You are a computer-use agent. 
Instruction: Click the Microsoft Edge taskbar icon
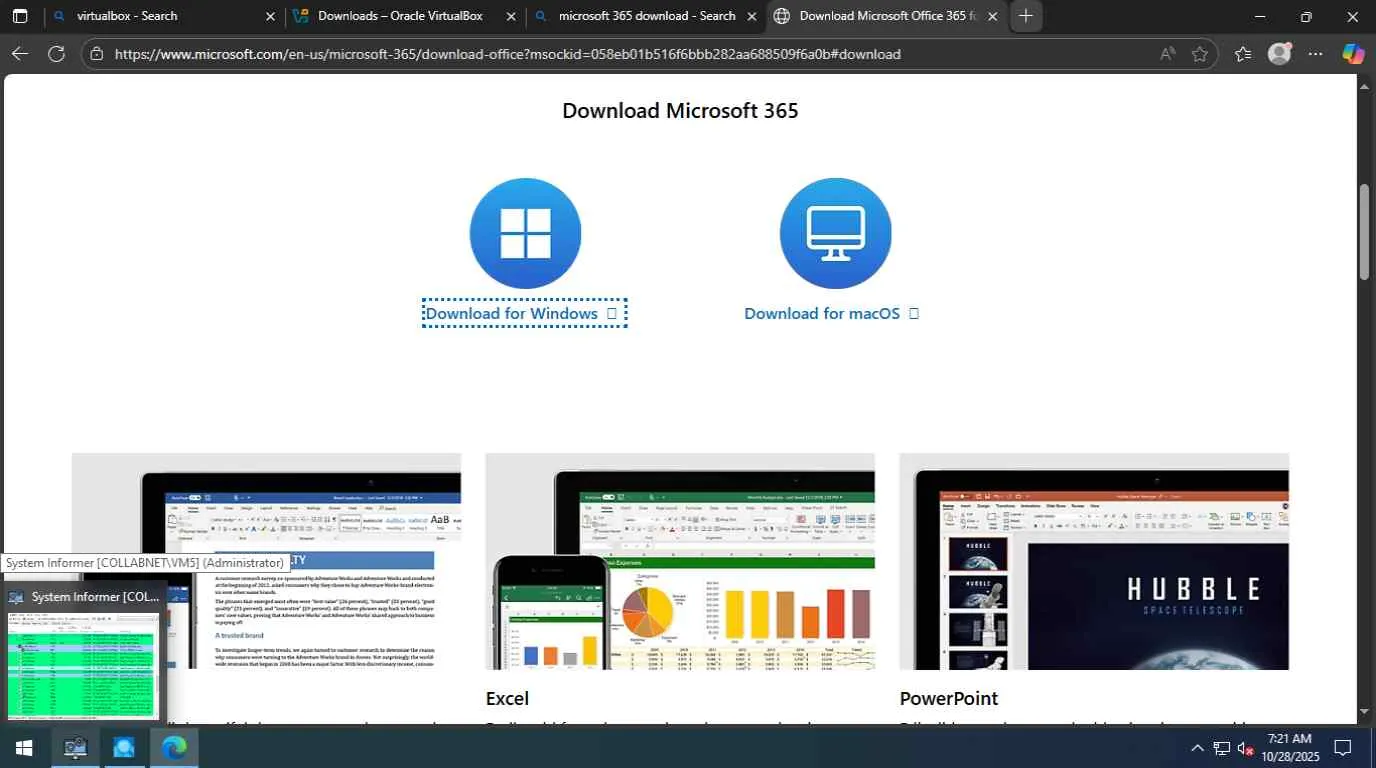(x=174, y=748)
